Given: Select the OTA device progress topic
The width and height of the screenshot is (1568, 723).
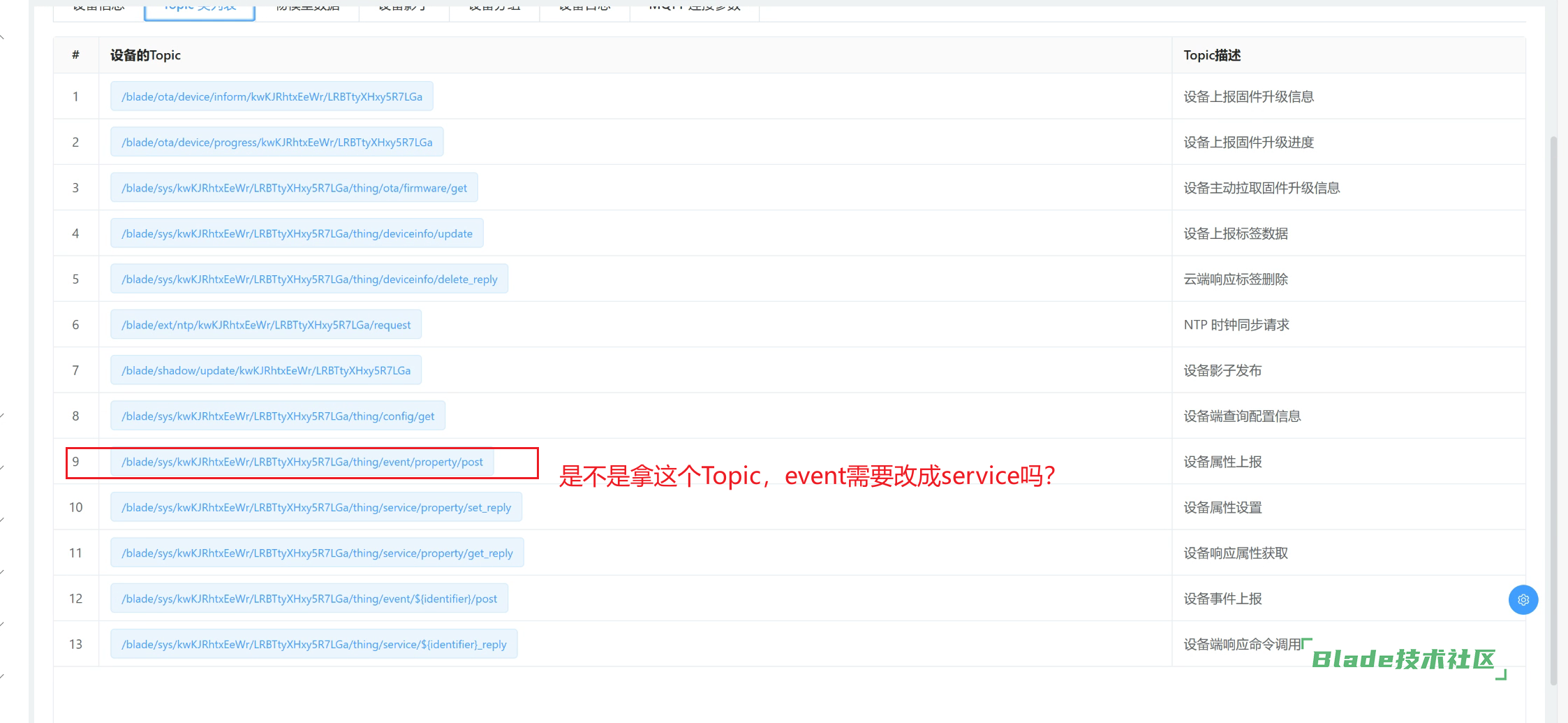Looking at the screenshot, I should click(276, 143).
